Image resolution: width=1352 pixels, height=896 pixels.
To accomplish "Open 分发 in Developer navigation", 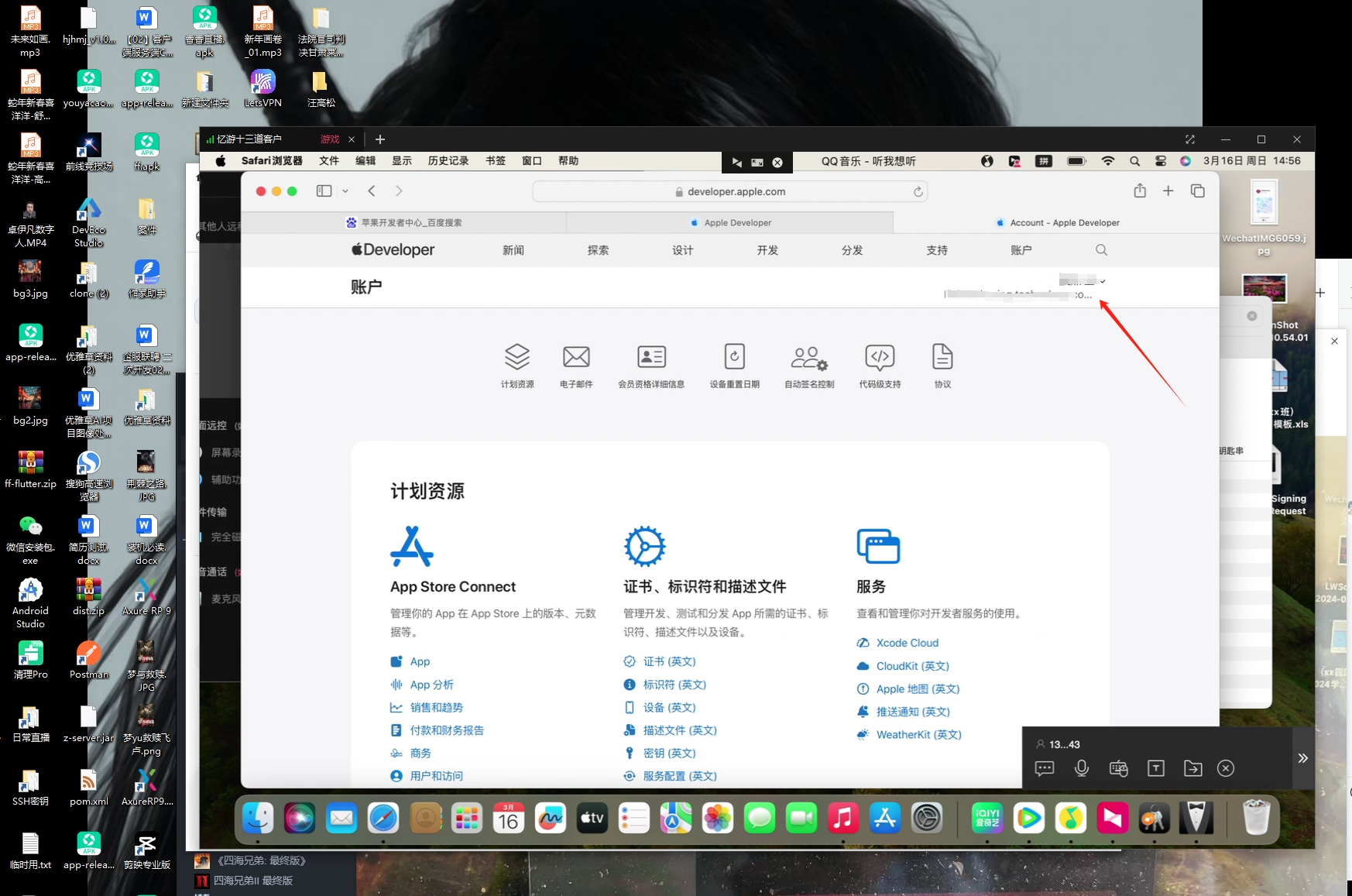I will (x=852, y=250).
